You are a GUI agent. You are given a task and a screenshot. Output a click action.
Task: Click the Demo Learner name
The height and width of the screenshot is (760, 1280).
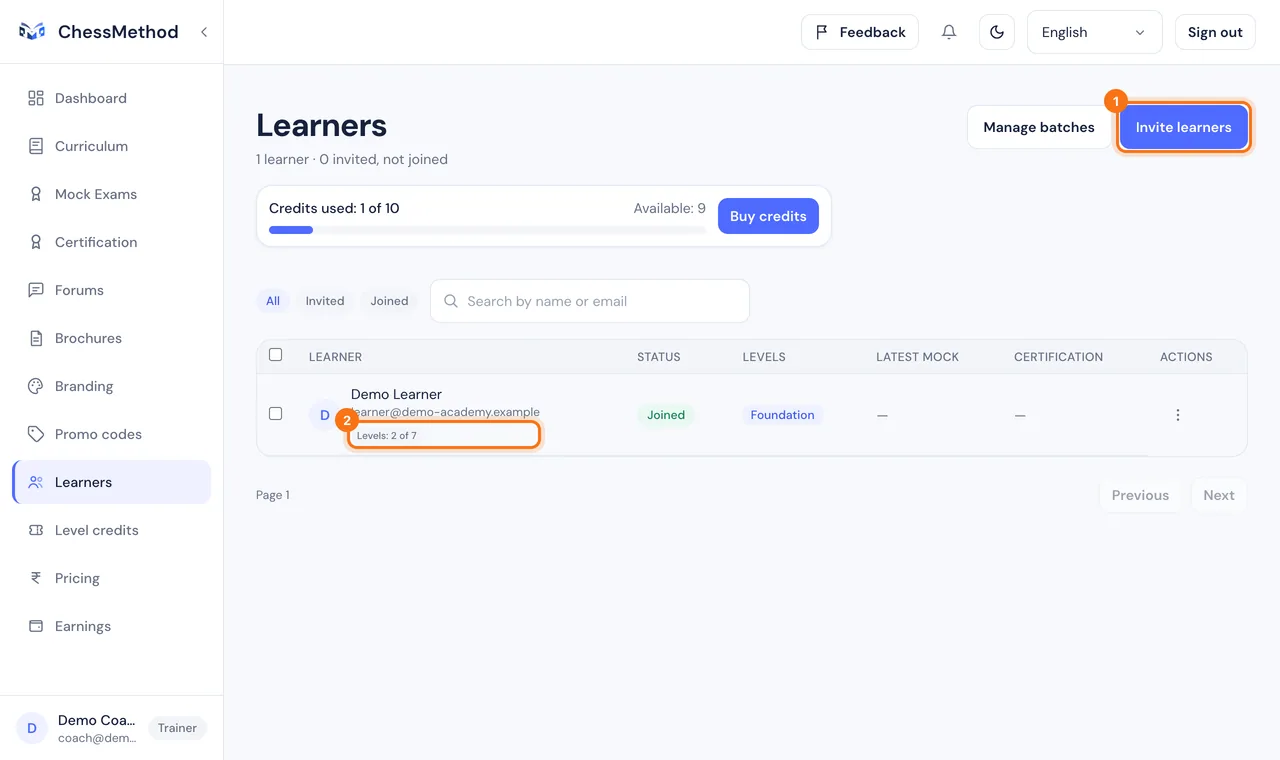click(x=396, y=394)
